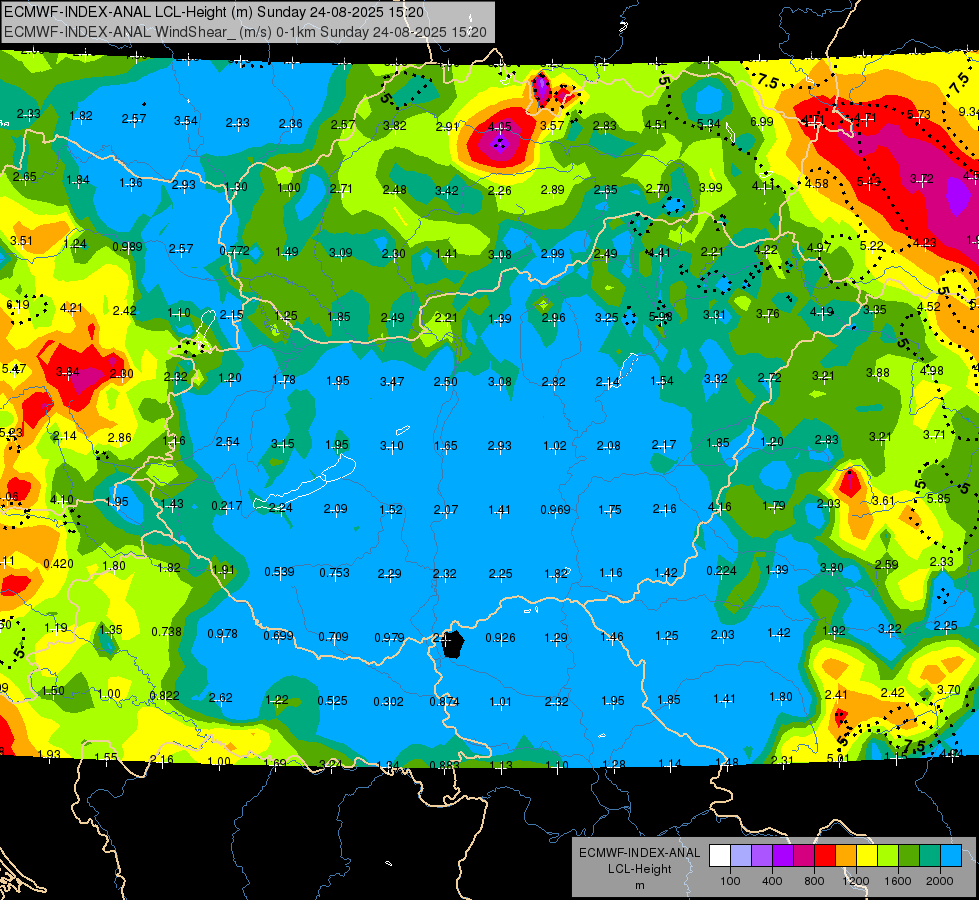
Task: Click the legend tick label '400'
Action: [x=772, y=881]
